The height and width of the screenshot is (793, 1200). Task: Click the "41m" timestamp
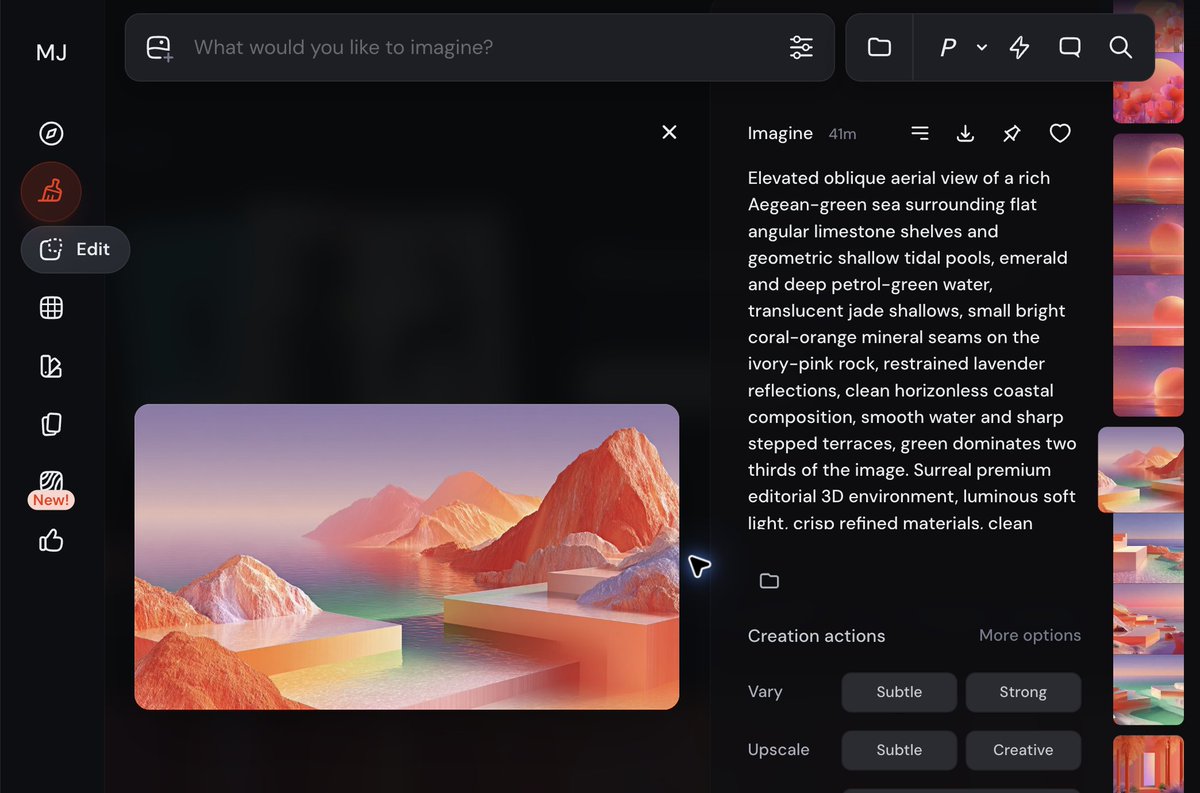[x=842, y=134]
